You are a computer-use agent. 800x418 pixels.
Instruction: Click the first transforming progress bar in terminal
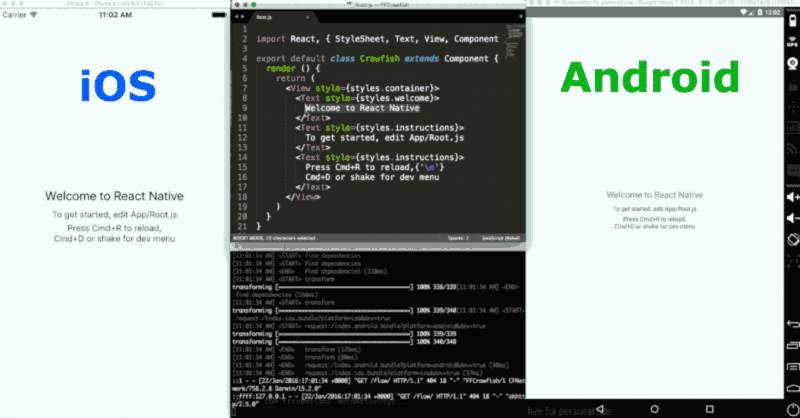click(x=344, y=287)
